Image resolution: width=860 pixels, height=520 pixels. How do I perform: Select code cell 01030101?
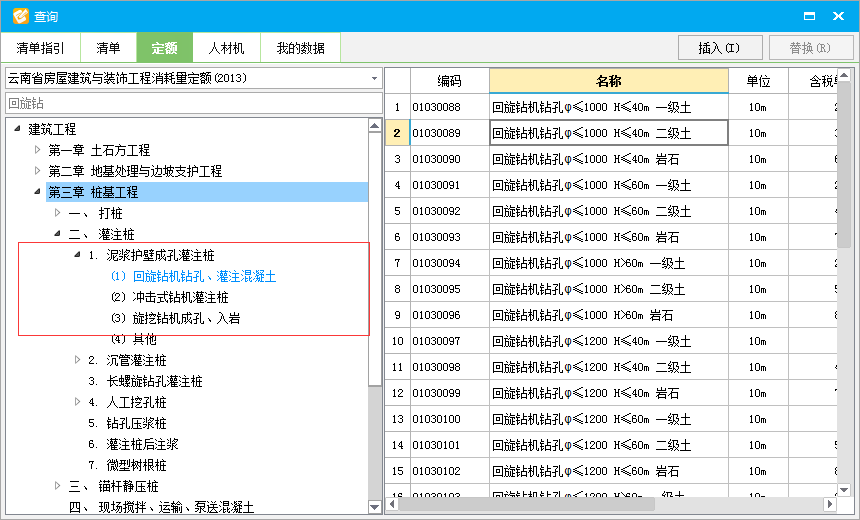450,445
